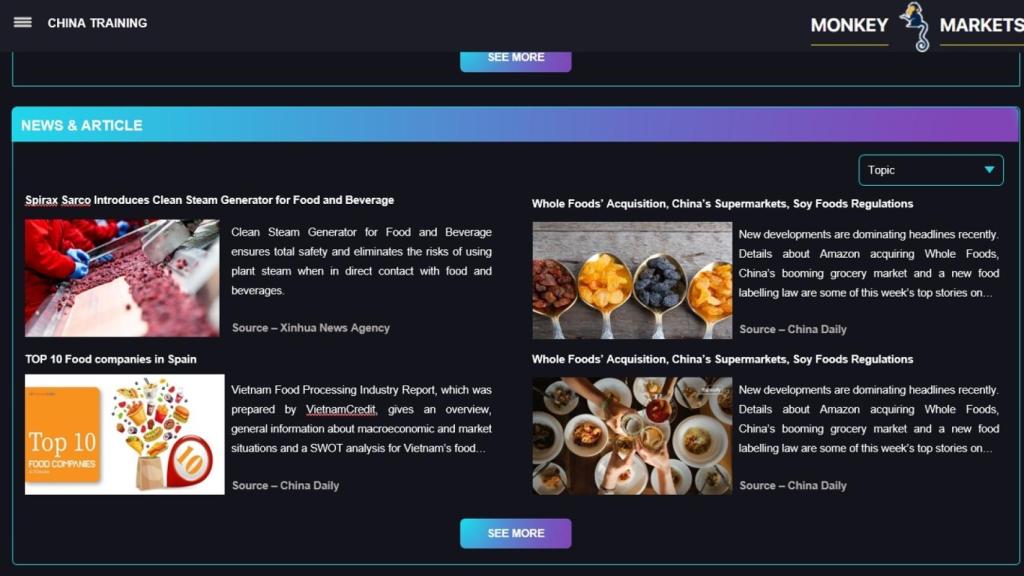Open the second Whole Foods' Acquisition article title
This screenshot has height=576, width=1024.
pos(722,359)
